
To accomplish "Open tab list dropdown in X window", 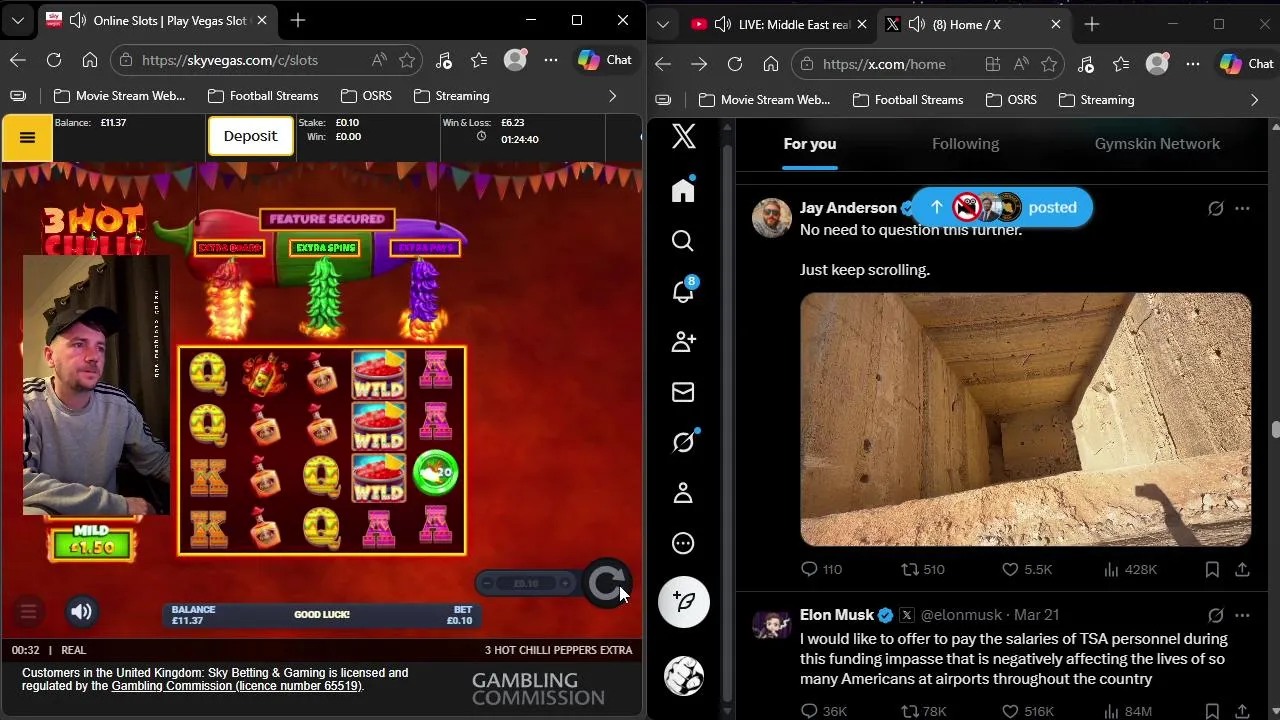I will pos(663,24).
